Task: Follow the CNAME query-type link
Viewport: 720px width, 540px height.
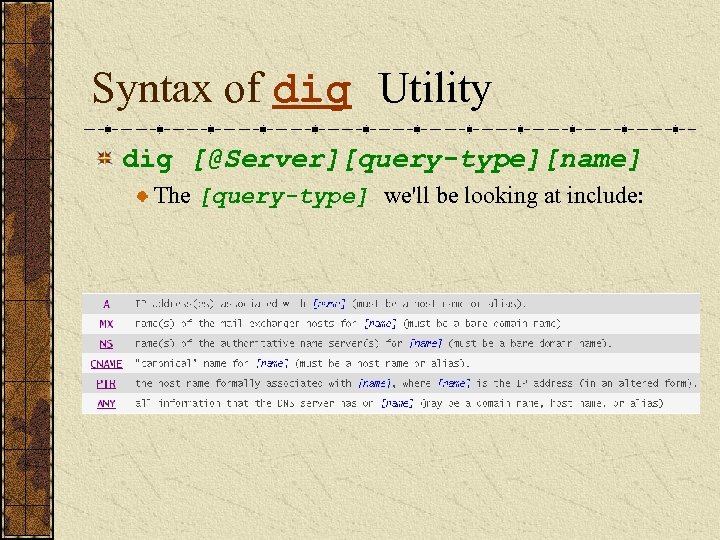Action: pyautogui.click(x=106, y=364)
